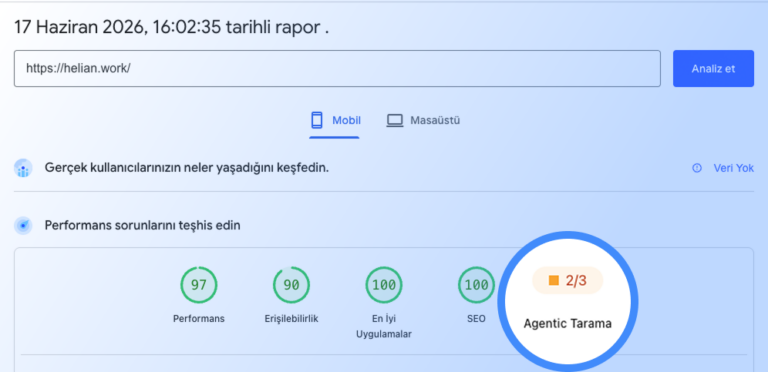The image size is (768, 372).
Task: Click the Performans label
Action: pos(198,319)
